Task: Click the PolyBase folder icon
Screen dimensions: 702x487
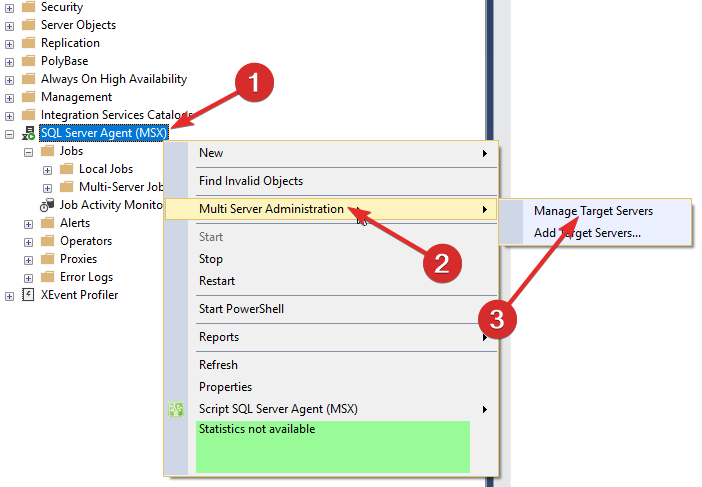Action: point(29,60)
